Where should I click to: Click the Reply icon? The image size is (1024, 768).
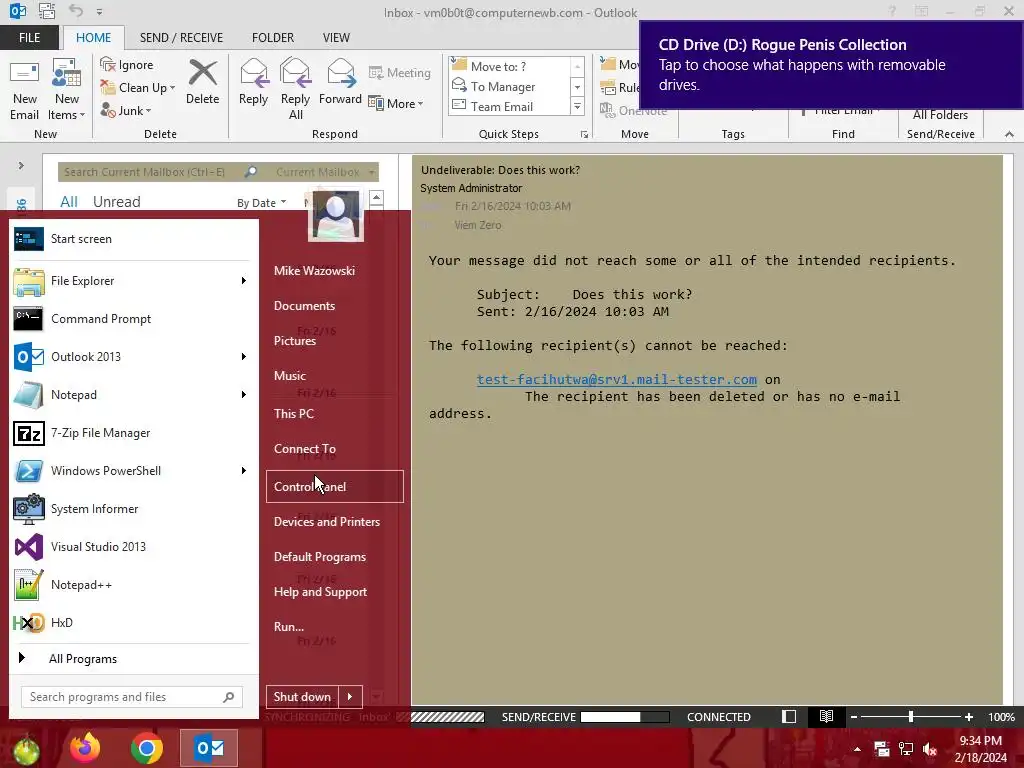pyautogui.click(x=253, y=82)
